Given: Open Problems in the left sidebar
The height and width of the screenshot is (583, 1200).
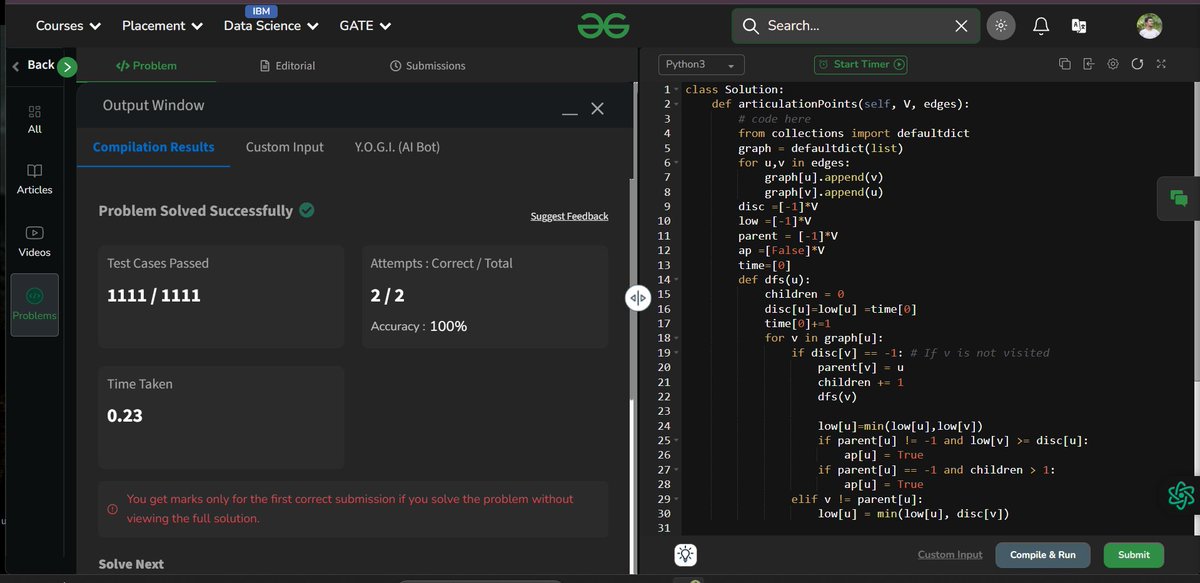Looking at the screenshot, I should [35, 305].
